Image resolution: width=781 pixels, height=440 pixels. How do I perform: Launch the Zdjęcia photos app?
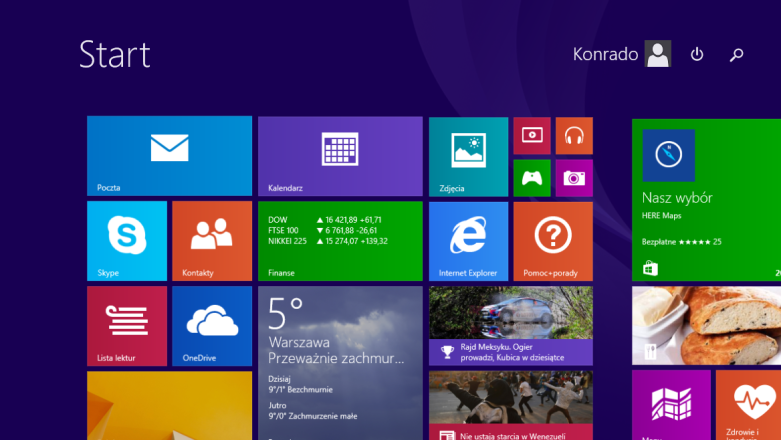[x=468, y=155]
